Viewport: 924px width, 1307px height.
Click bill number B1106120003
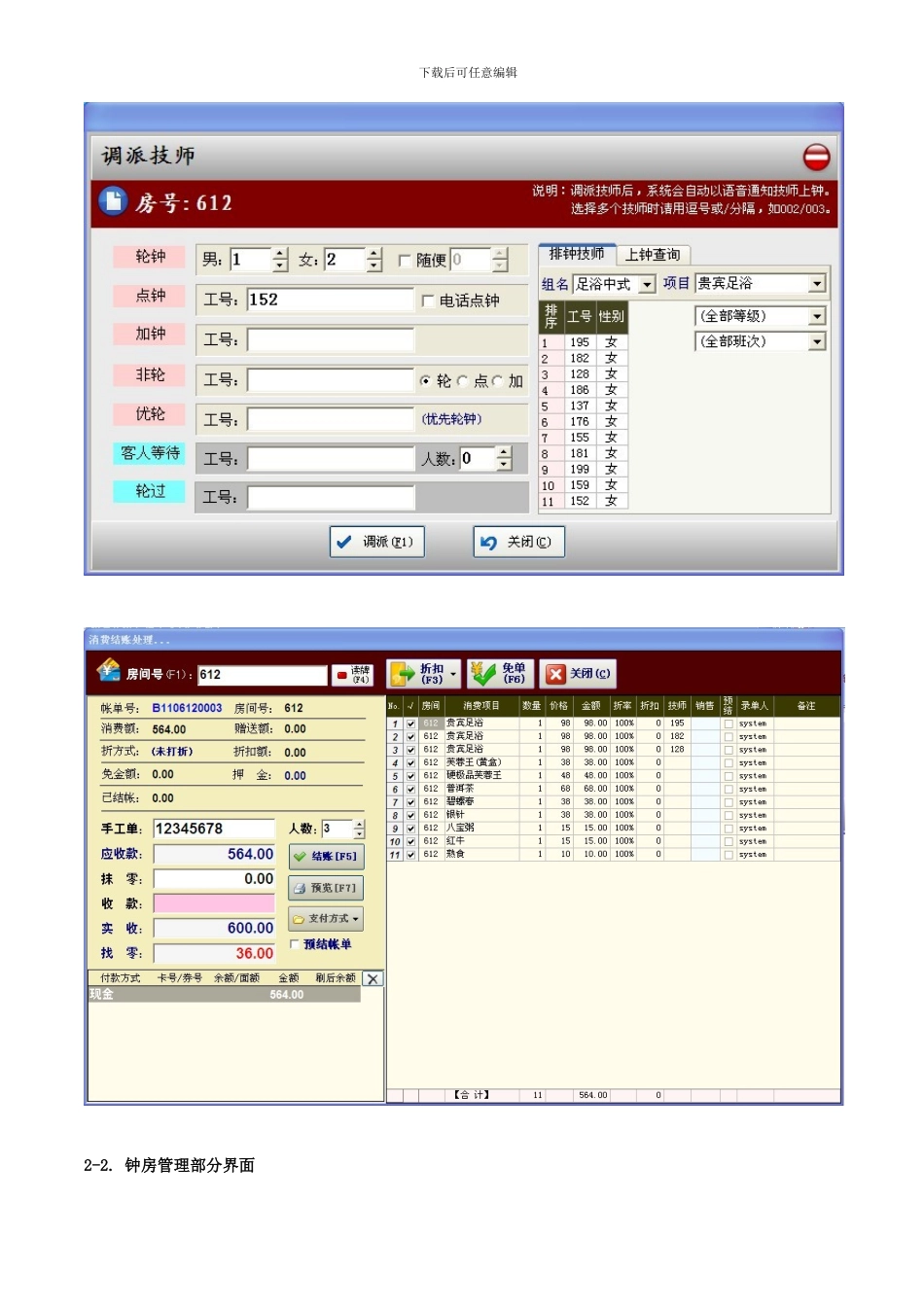click(x=187, y=708)
